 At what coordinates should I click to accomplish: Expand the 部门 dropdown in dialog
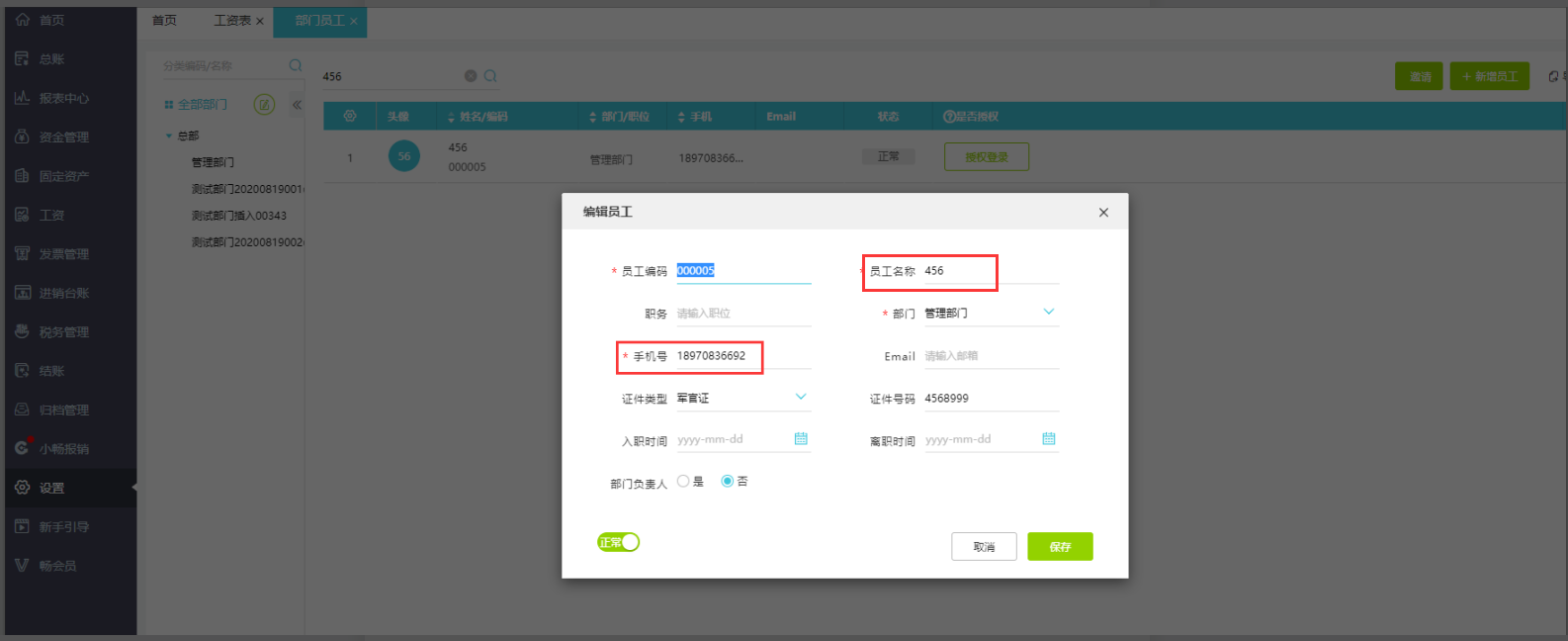(1049, 312)
